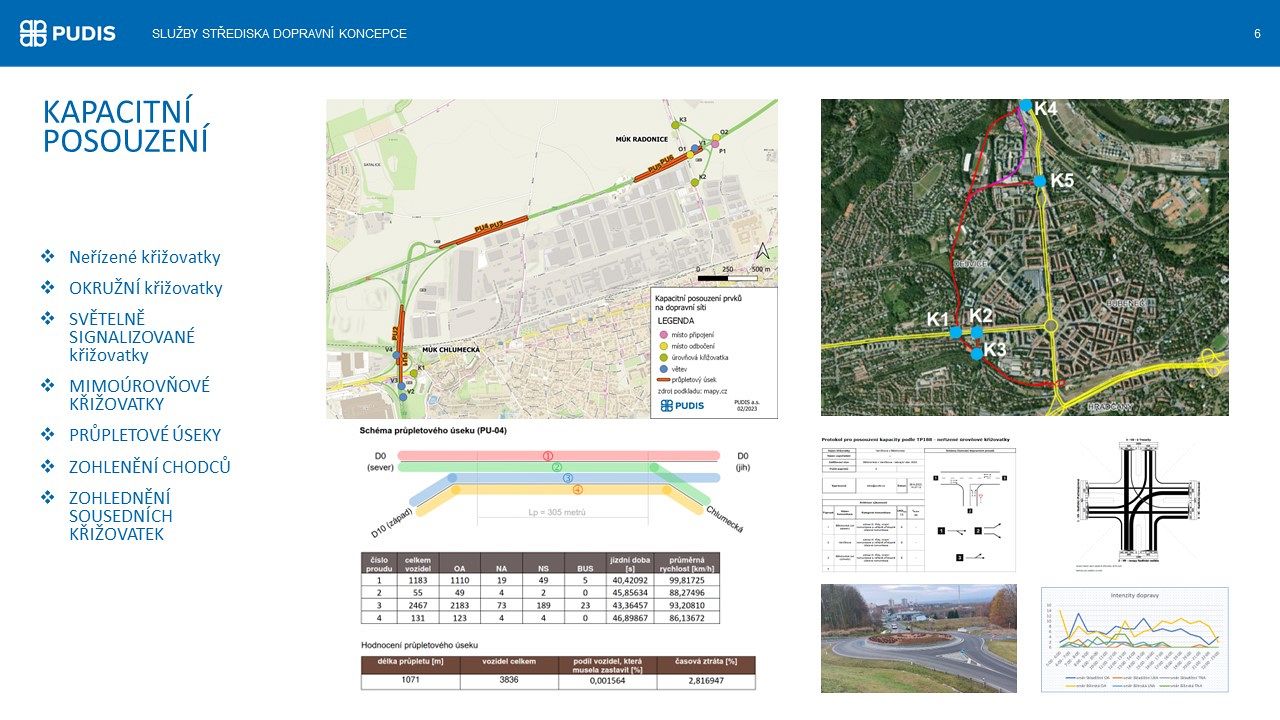
Task: Click the bullet 'SVĚTELNĚ SIGNALIZOVANÉ křižovatky'
Action: tap(132, 337)
